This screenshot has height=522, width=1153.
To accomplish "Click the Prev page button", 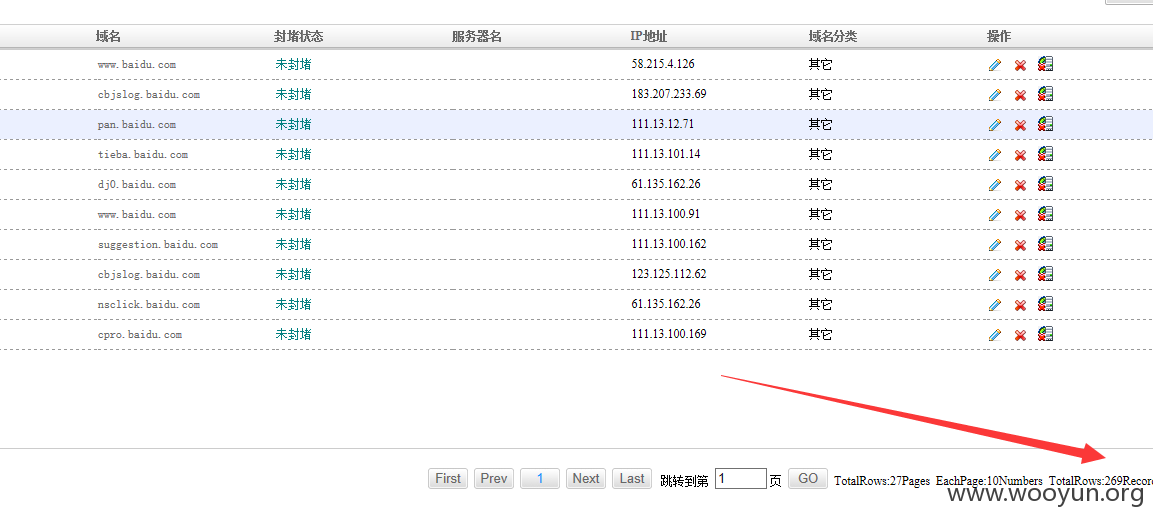I will [493, 479].
